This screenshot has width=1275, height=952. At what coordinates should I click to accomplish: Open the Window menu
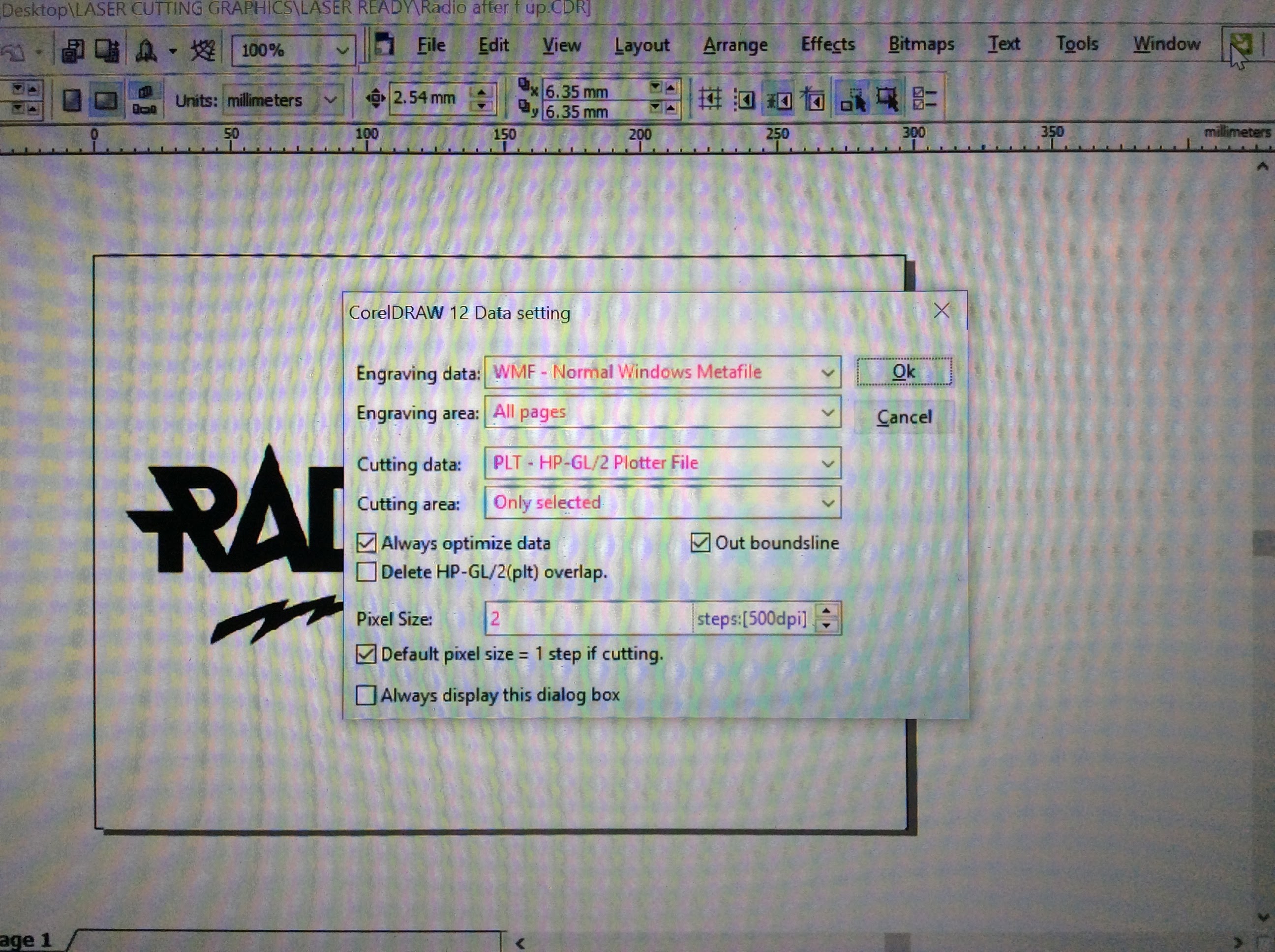(x=1167, y=44)
